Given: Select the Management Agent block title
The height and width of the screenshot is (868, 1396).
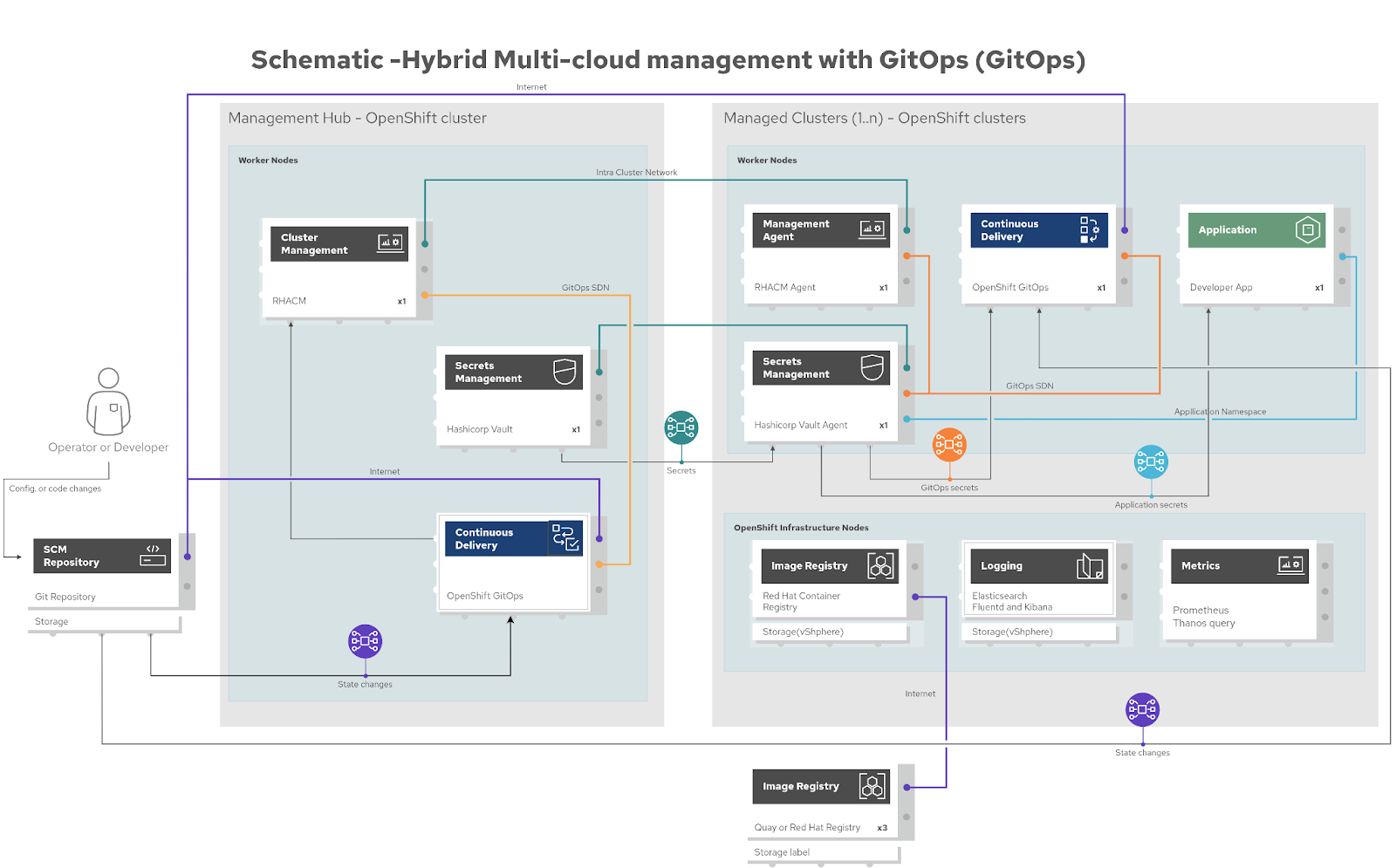Looking at the screenshot, I should pyautogui.click(x=796, y=230).
